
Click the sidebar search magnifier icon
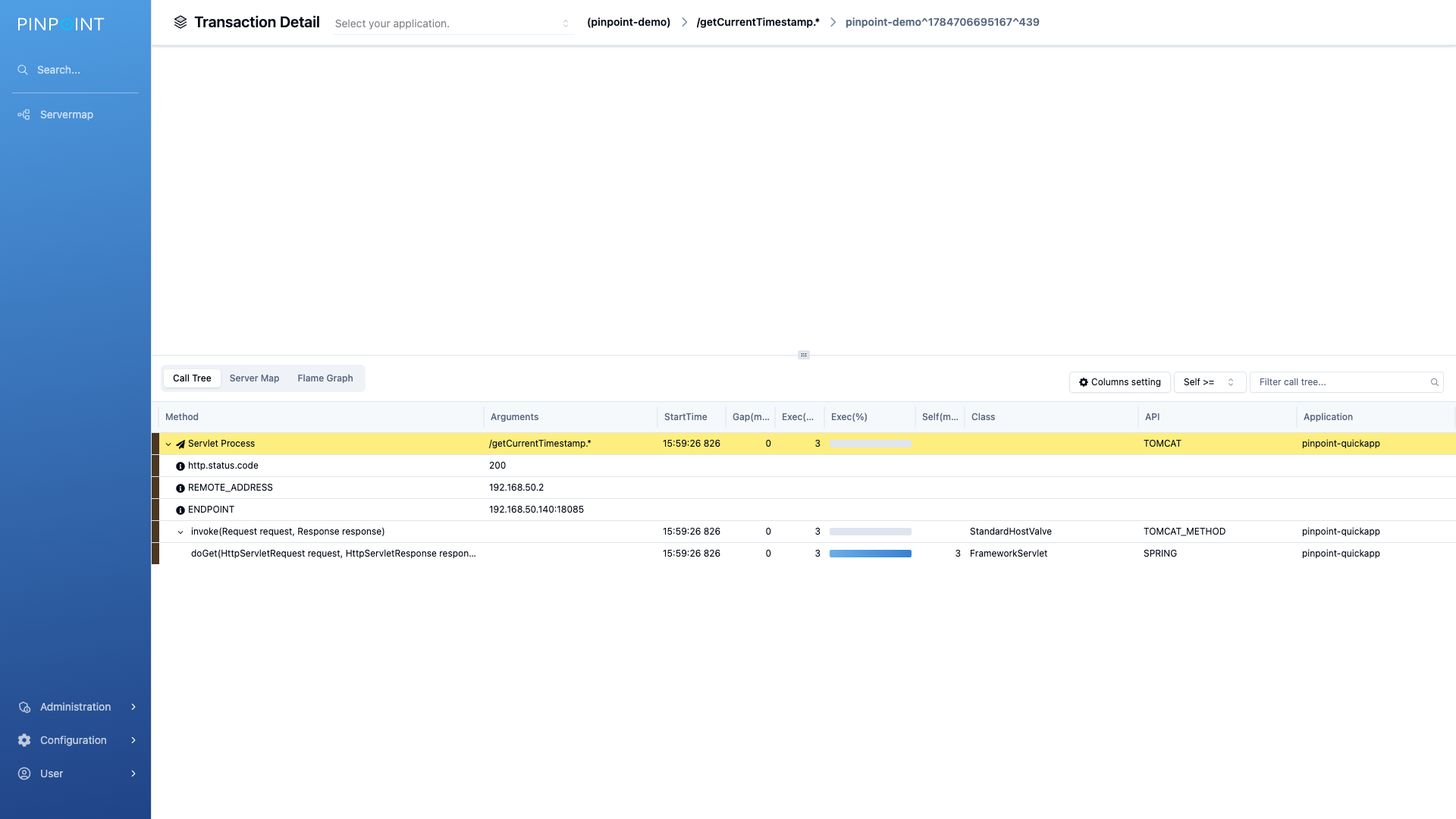(23, 70)
